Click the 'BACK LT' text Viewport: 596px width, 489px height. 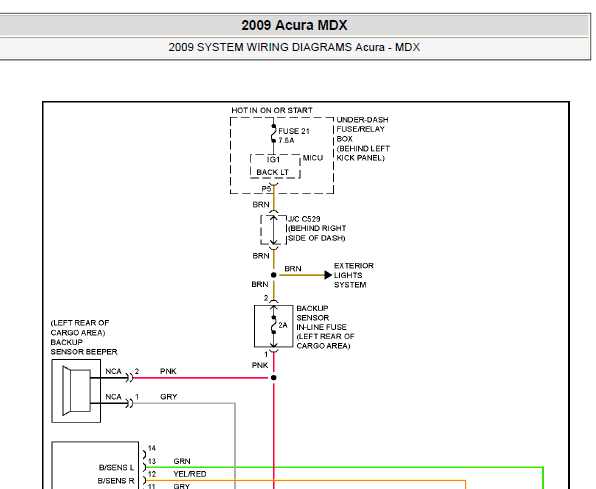click(273, 172)
